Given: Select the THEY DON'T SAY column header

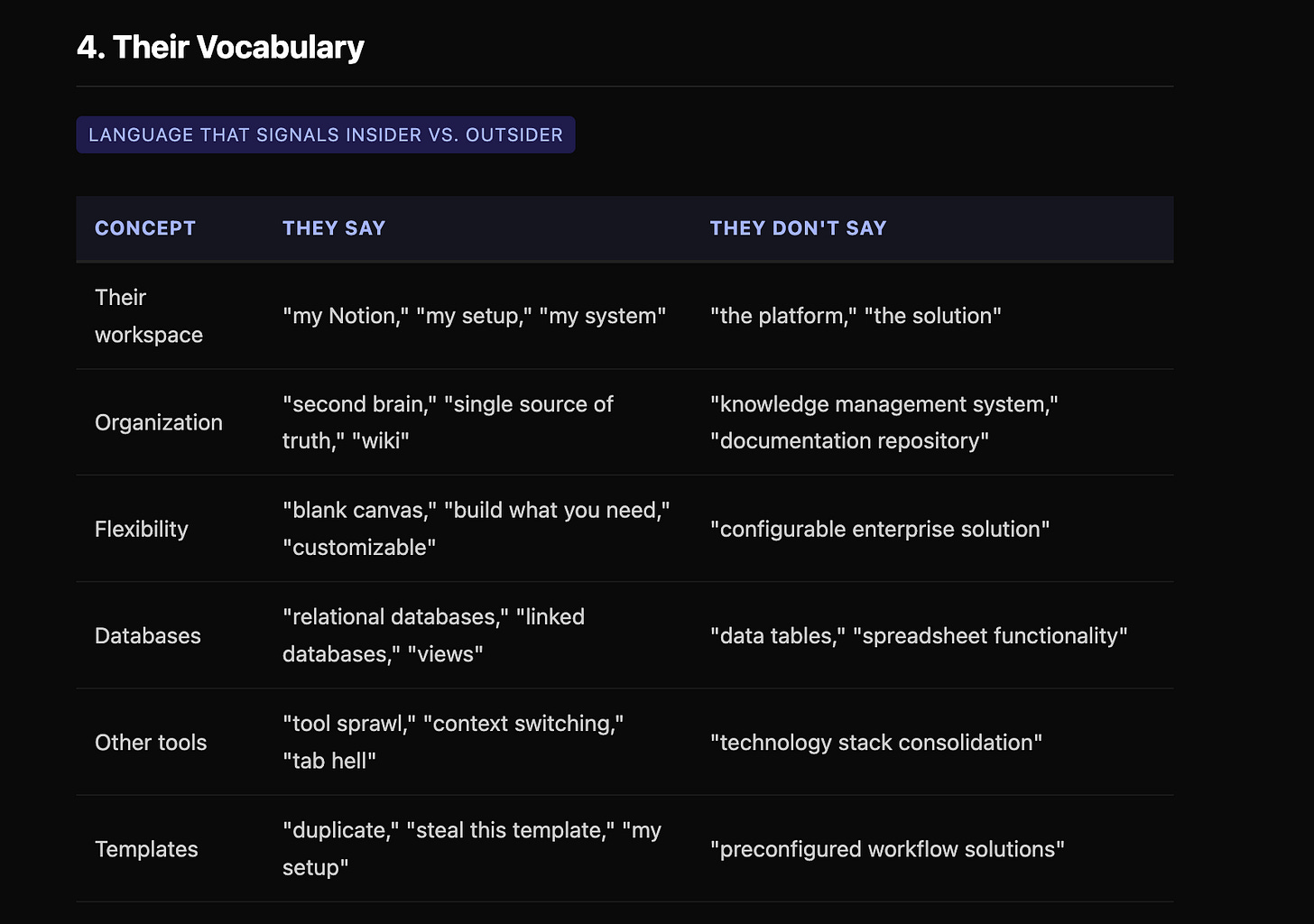Looking at the screenshot, I should tap(798, 228).
